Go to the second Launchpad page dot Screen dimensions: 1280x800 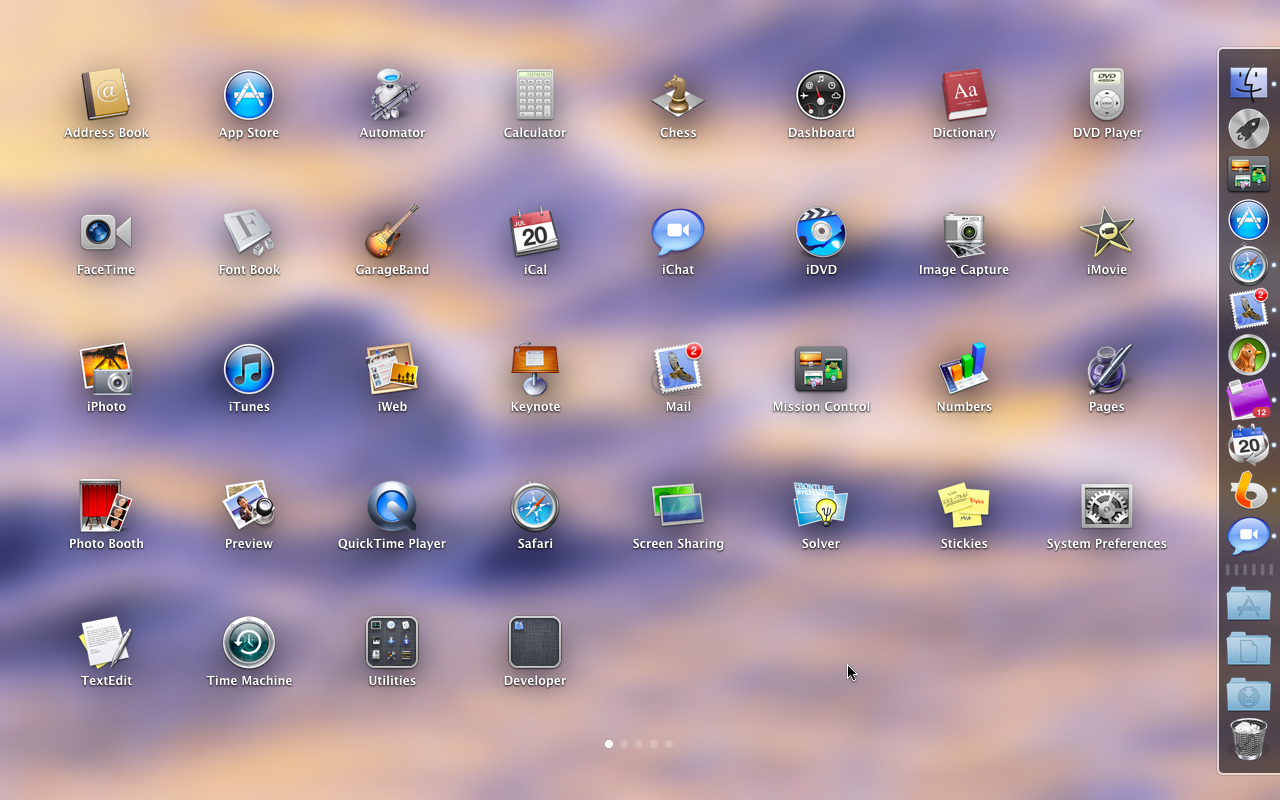[x=624, y=744]
